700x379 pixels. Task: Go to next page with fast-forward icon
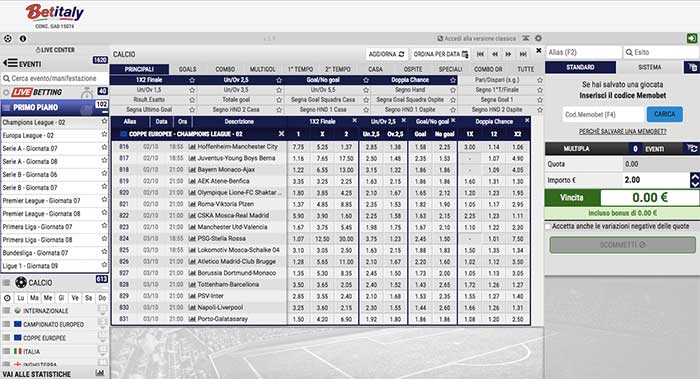(508, 54)
